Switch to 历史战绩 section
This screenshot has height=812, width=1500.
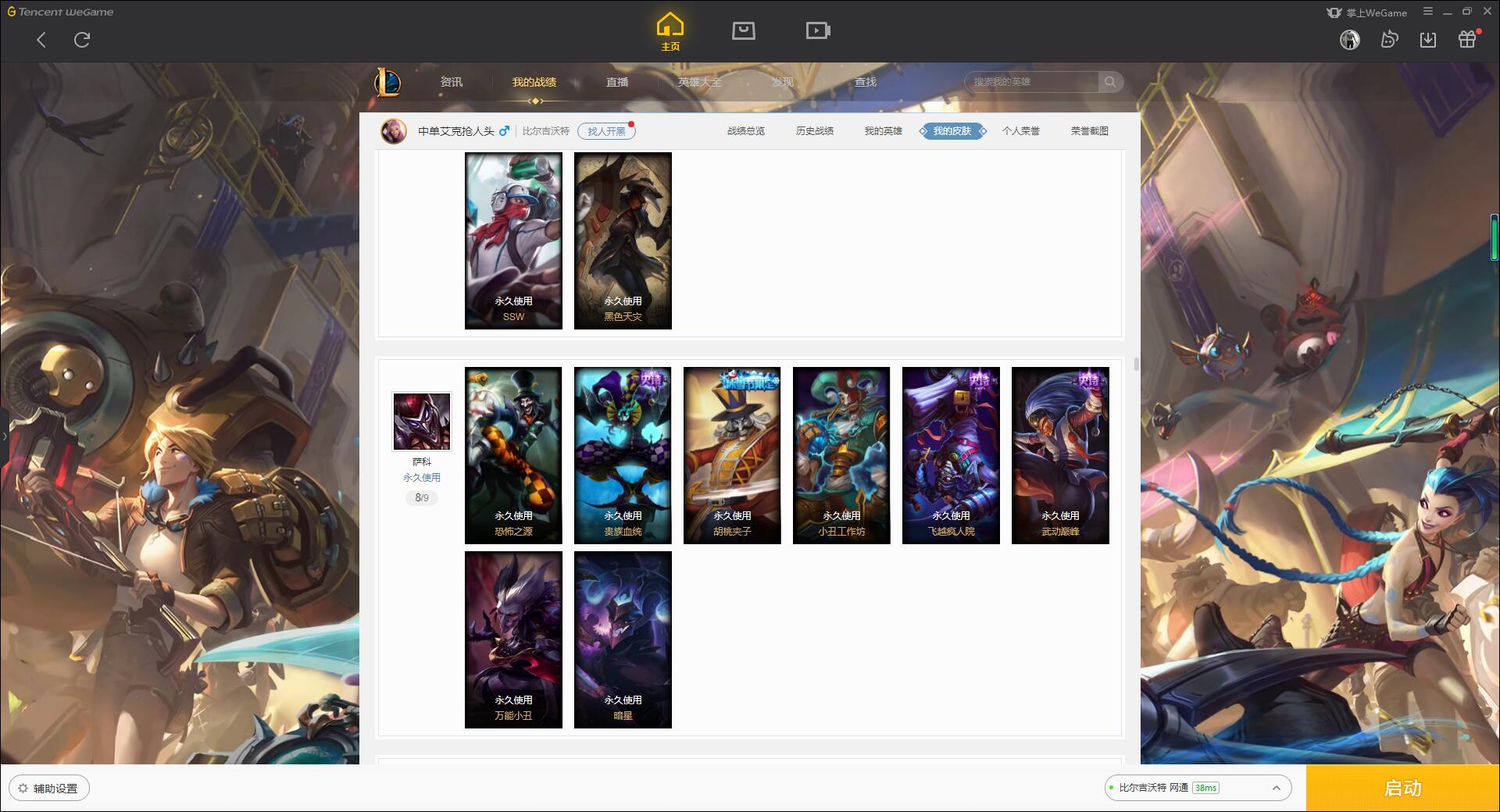(x=815, y=131)
